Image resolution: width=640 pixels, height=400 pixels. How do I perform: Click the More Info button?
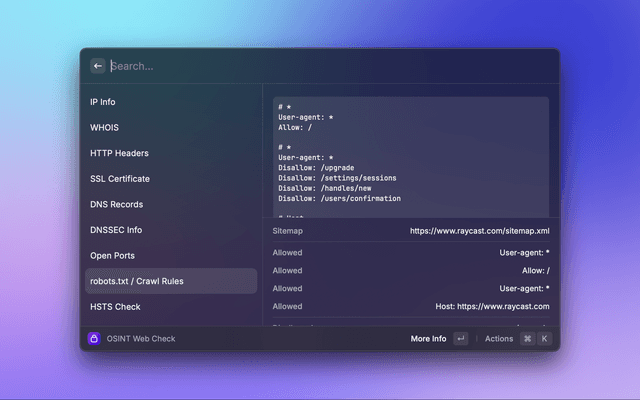coord(428,339)
